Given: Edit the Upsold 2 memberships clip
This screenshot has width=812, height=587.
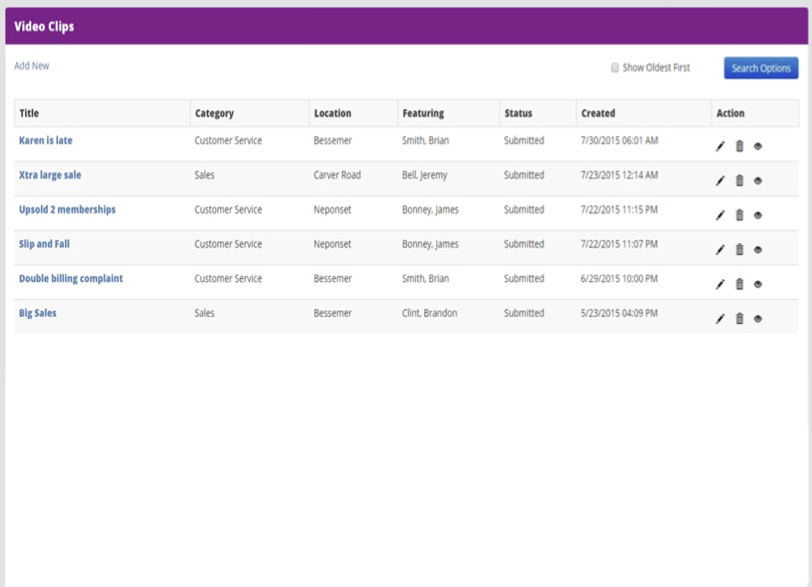Looking at the screenshot, I should pyautogui.click(x=720, y=216).
